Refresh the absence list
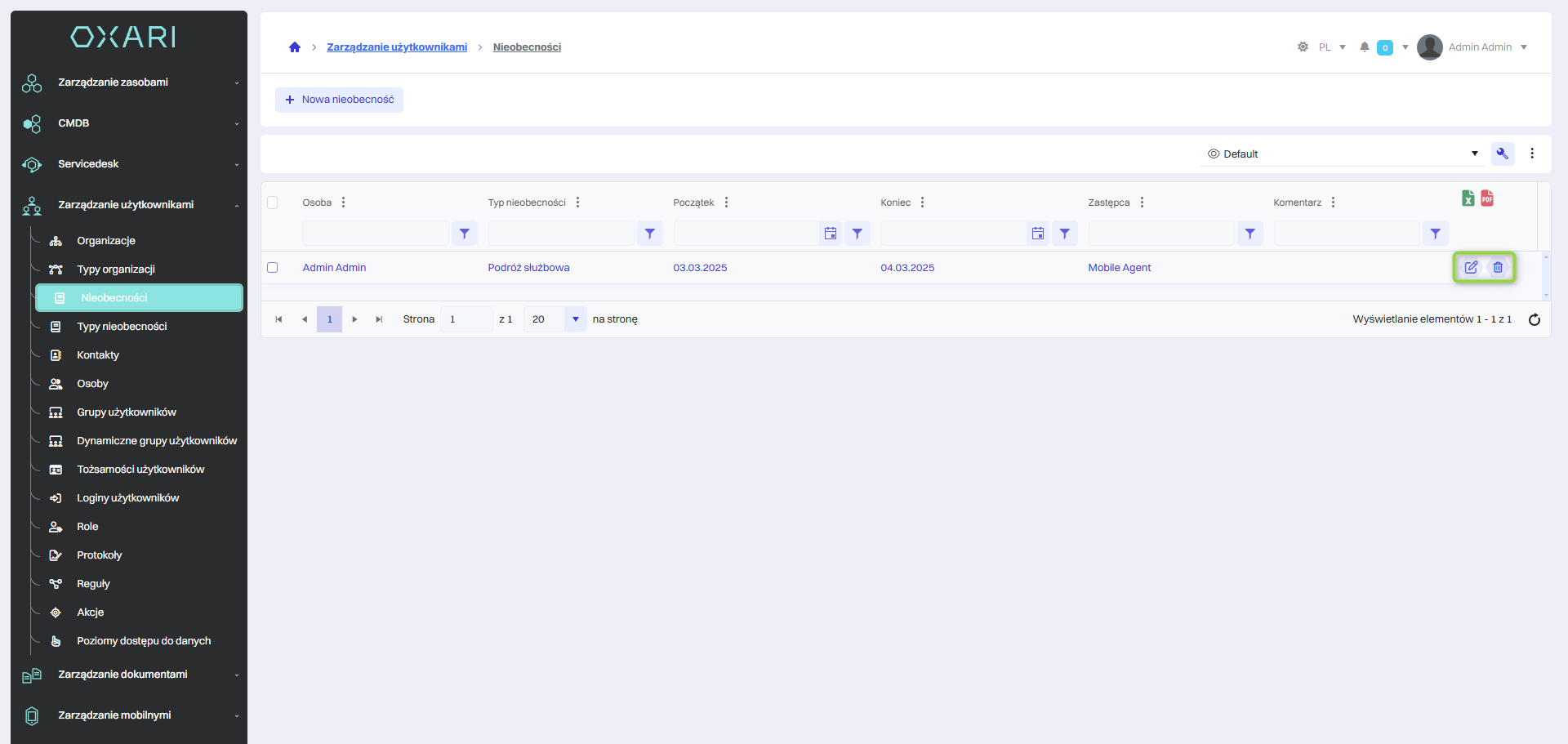The image size is (1568, 744). point(1534,319)
